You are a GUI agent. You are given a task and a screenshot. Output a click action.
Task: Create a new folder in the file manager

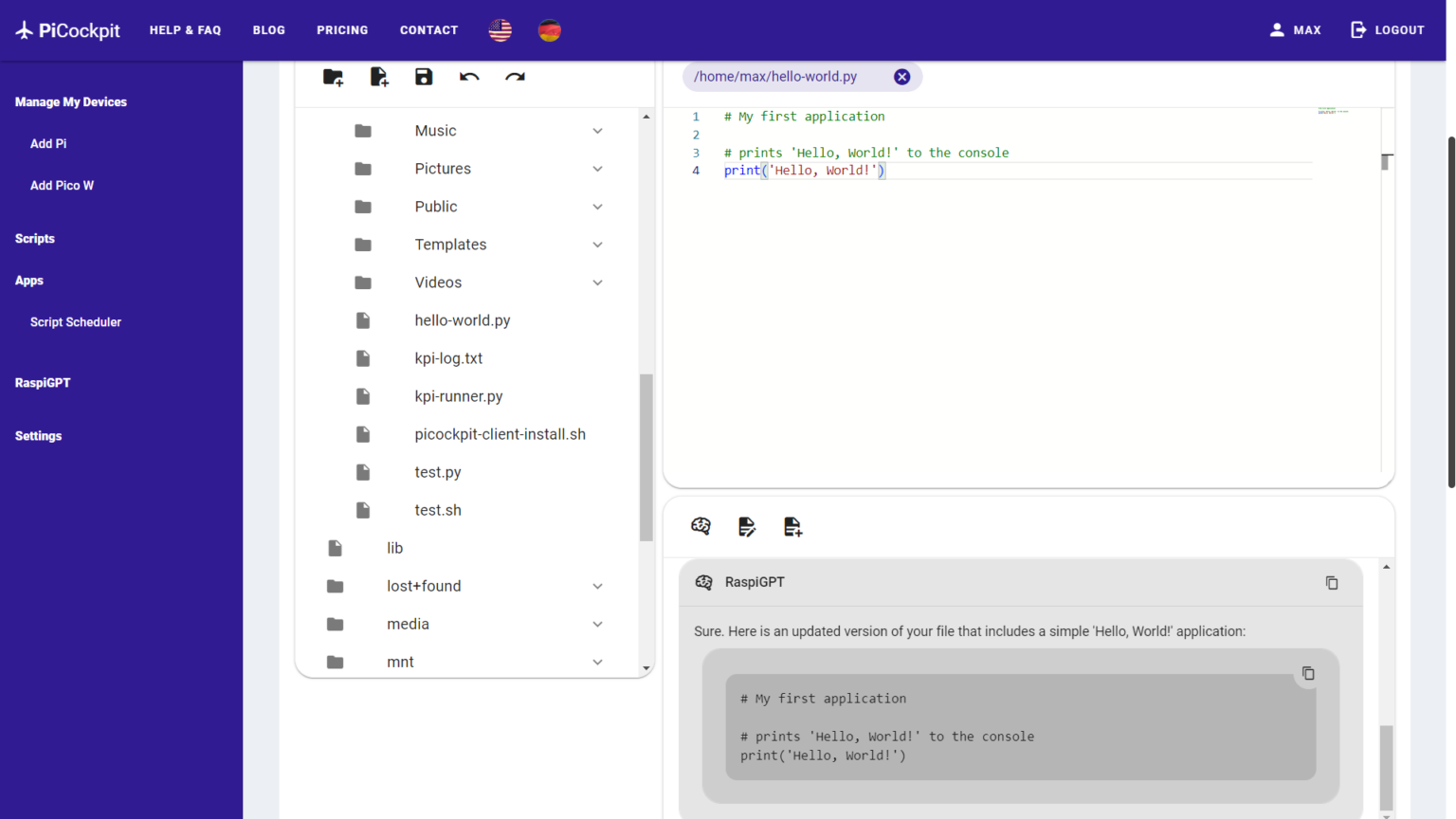[x=333, y=77]
